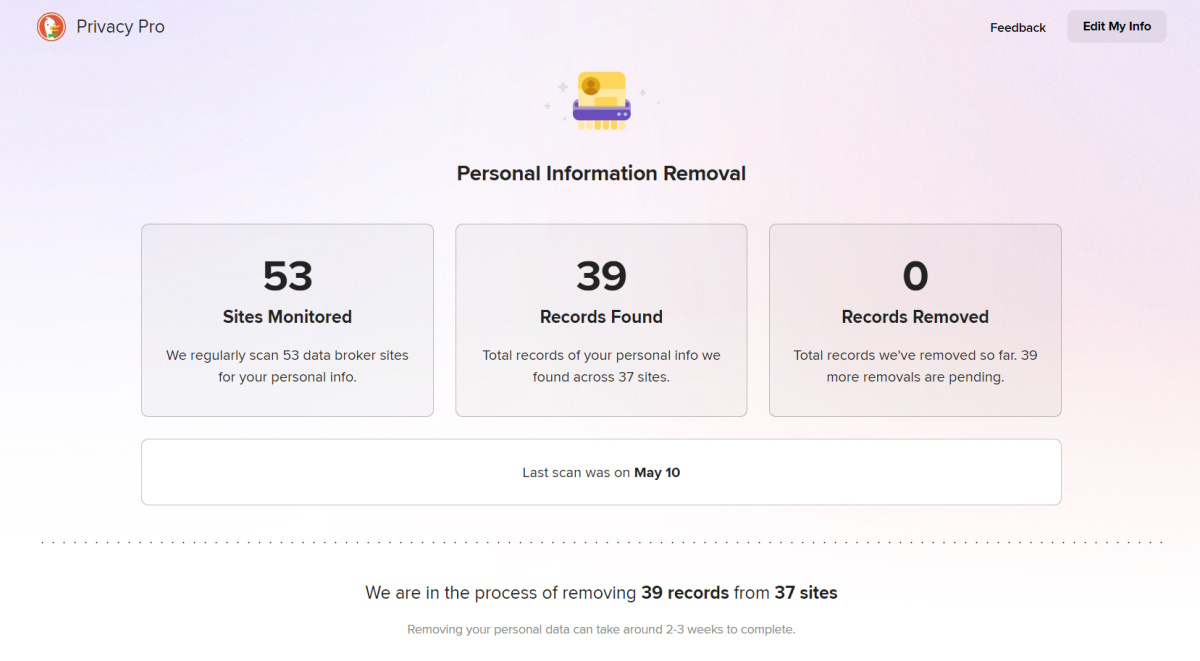This screenshot has height=661, width=1200.
Task: Open the Feedback link
Action: pyautogui.click(x=1017, y=27)
